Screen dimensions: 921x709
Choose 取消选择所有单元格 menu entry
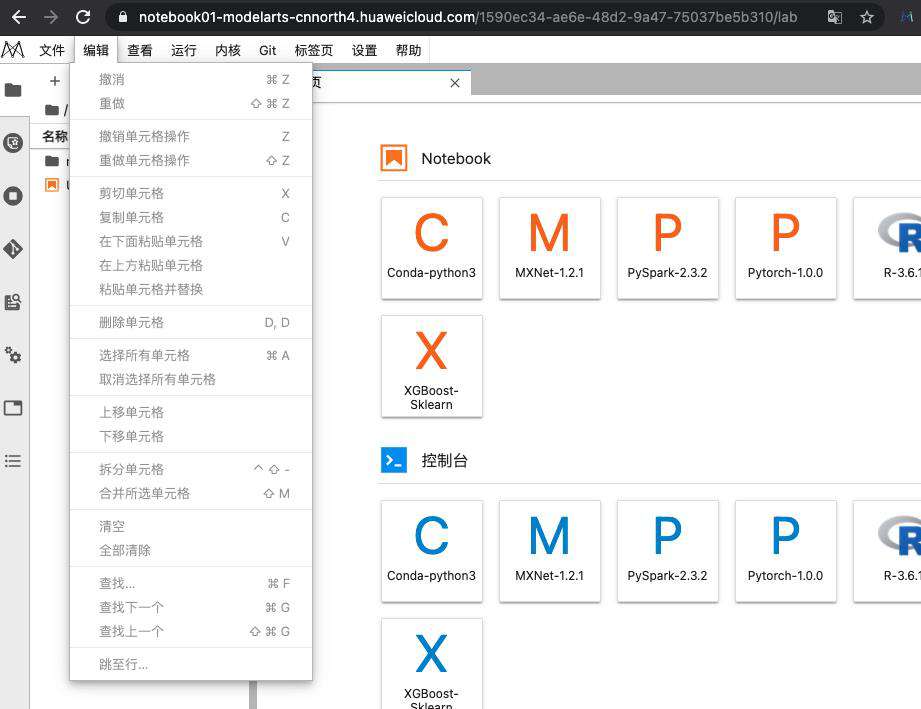coord(191,379)
